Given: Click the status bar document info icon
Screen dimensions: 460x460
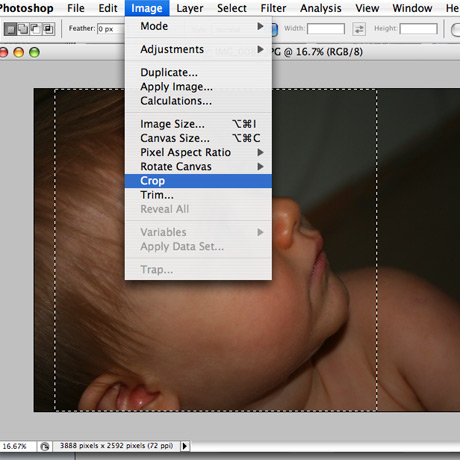Looking at the screenshot, I should (44, 446).
